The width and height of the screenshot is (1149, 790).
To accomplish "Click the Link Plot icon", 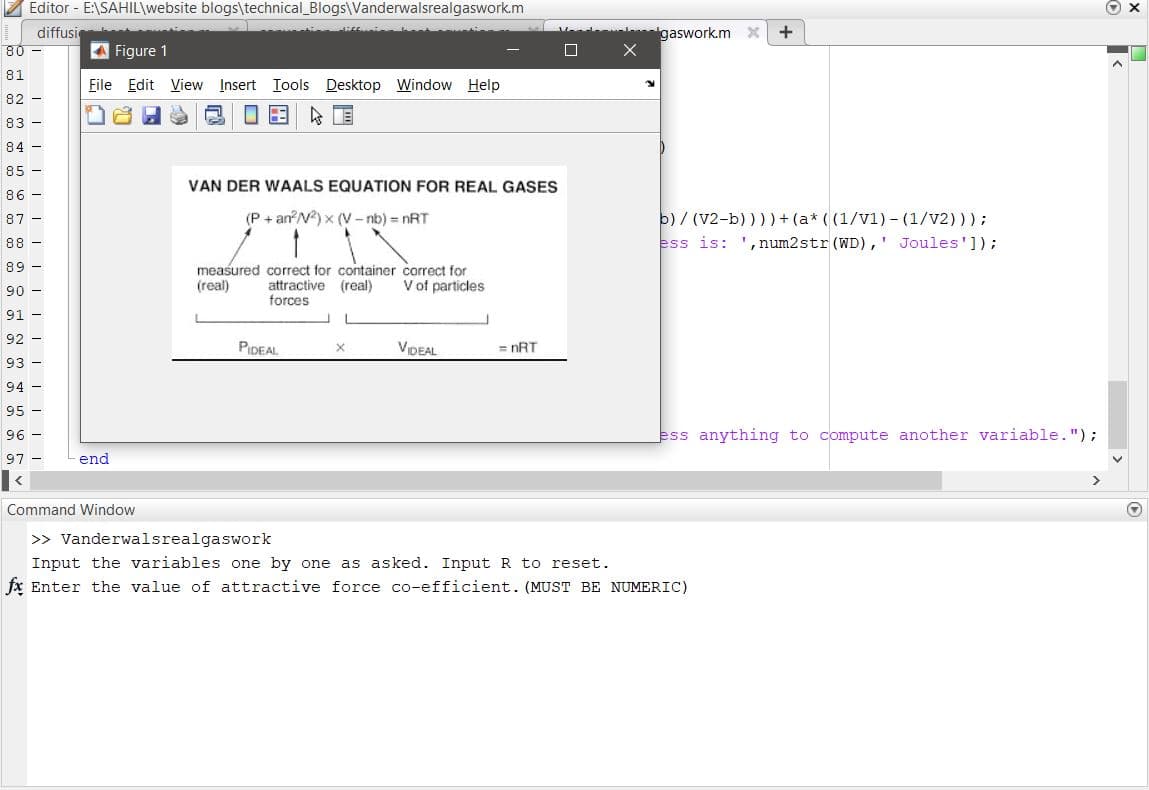I will [x=214, y=116].
